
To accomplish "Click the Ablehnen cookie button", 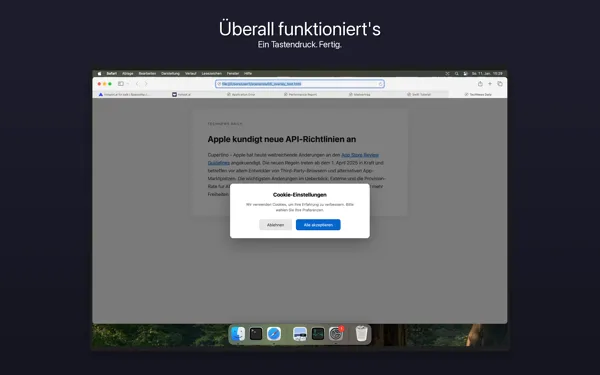I will click(276, 225).
